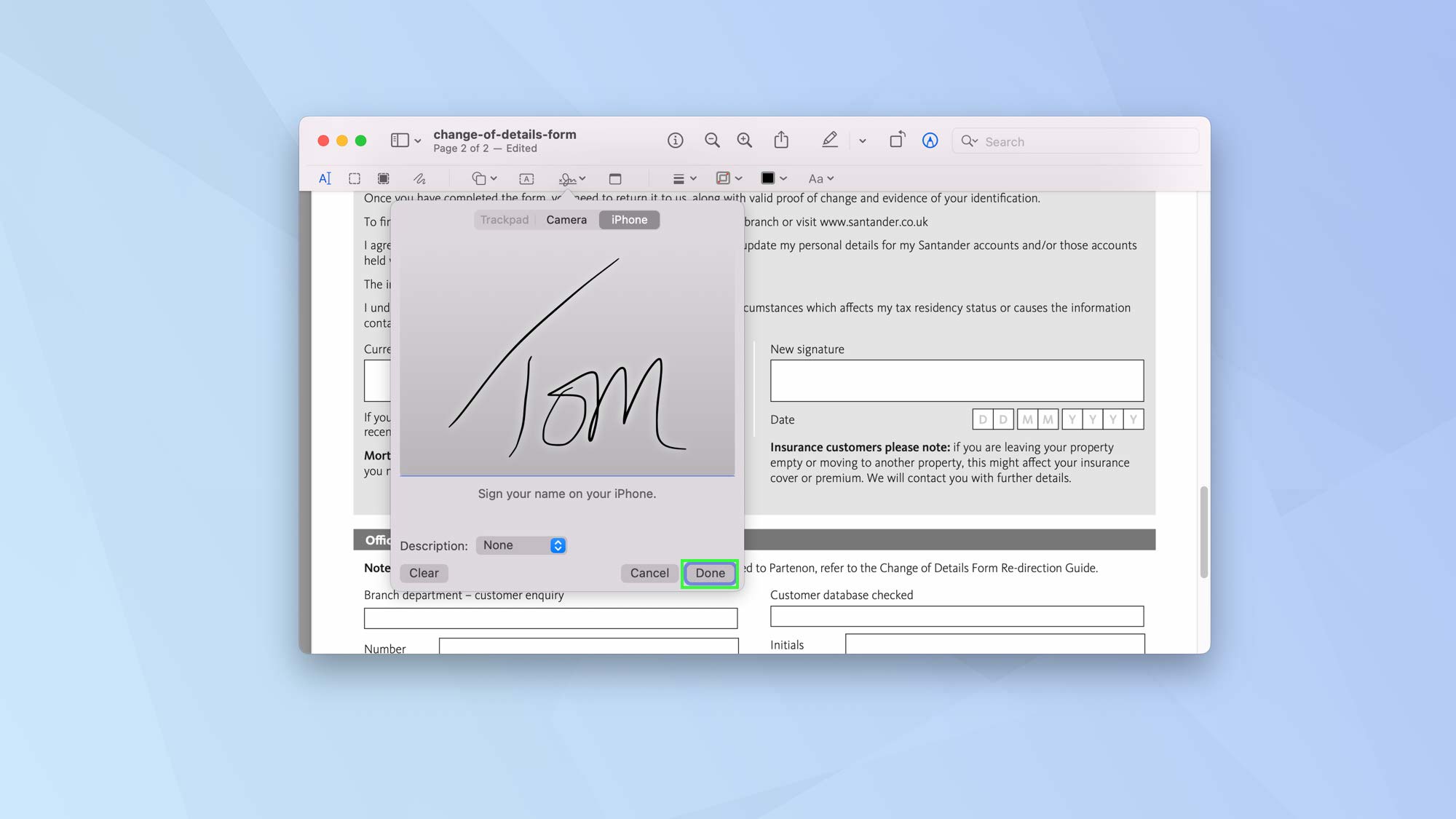Expand the line style options

click(x=682, y=178)
